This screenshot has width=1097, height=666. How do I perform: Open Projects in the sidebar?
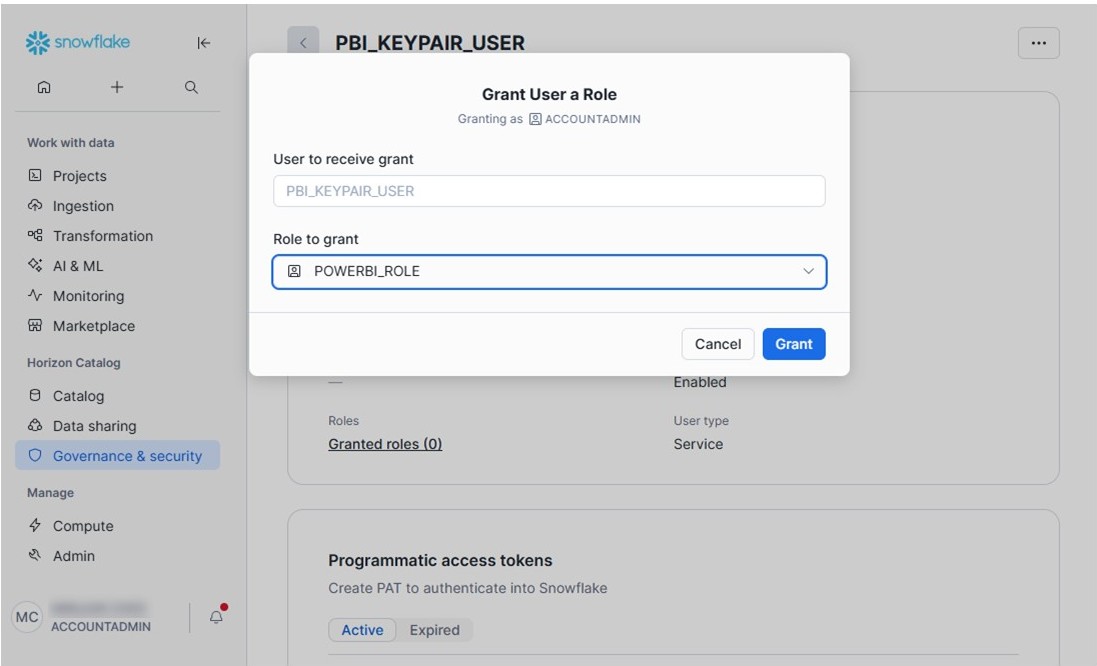(79, 176)
